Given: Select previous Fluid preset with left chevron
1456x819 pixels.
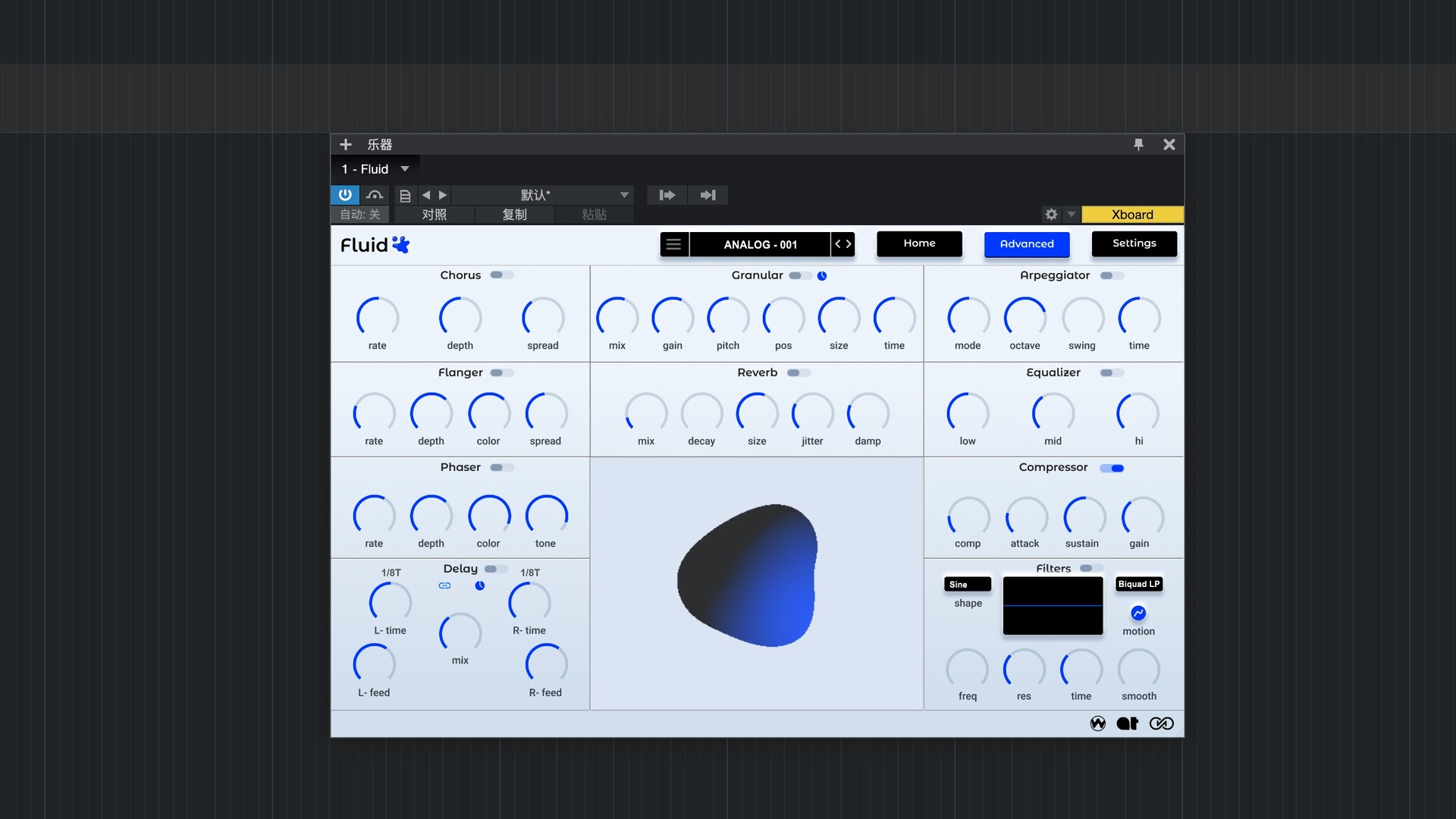Looking at the screenshot, I should [x=838, y=244].
